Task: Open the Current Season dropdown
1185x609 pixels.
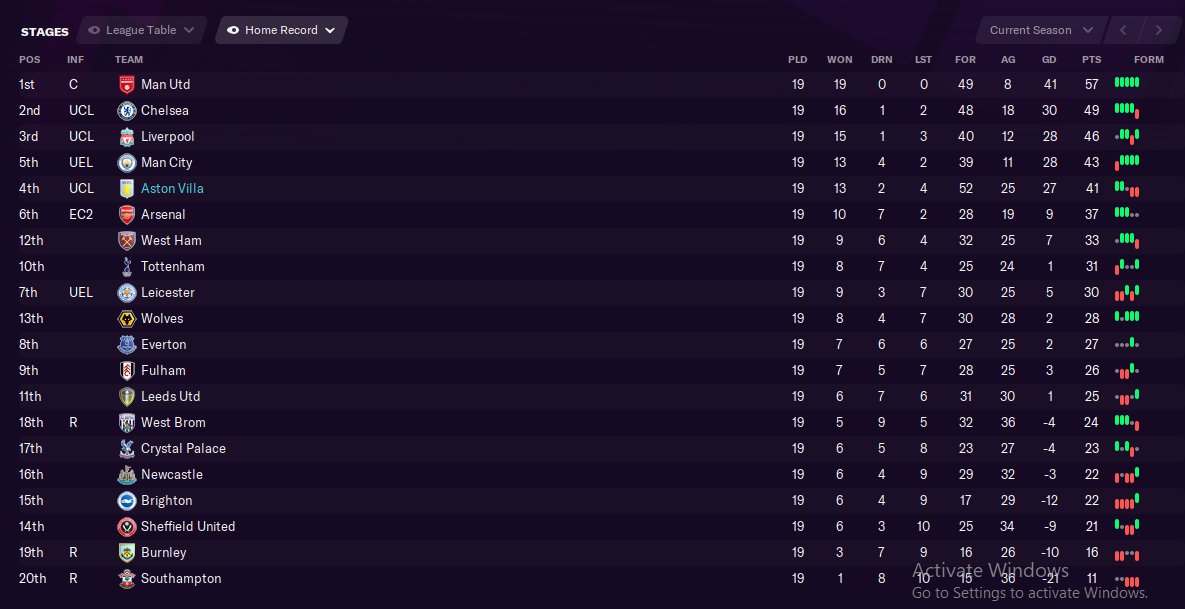Action: 1087,31
